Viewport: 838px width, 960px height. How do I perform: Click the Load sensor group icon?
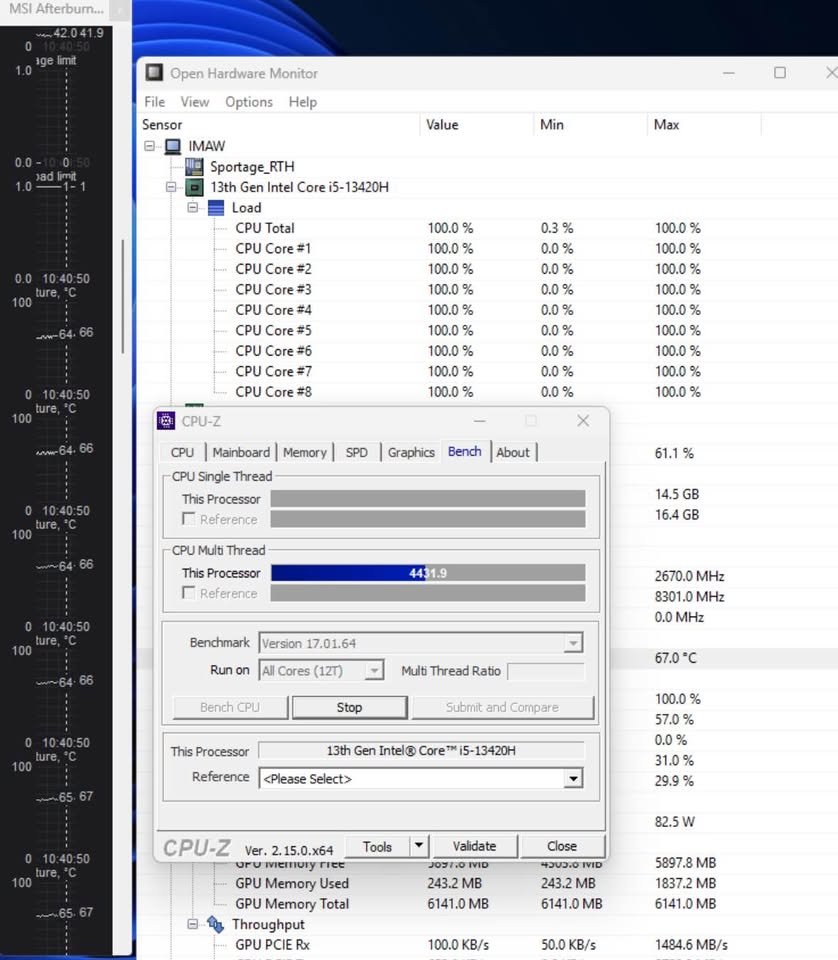pos(216,207)
